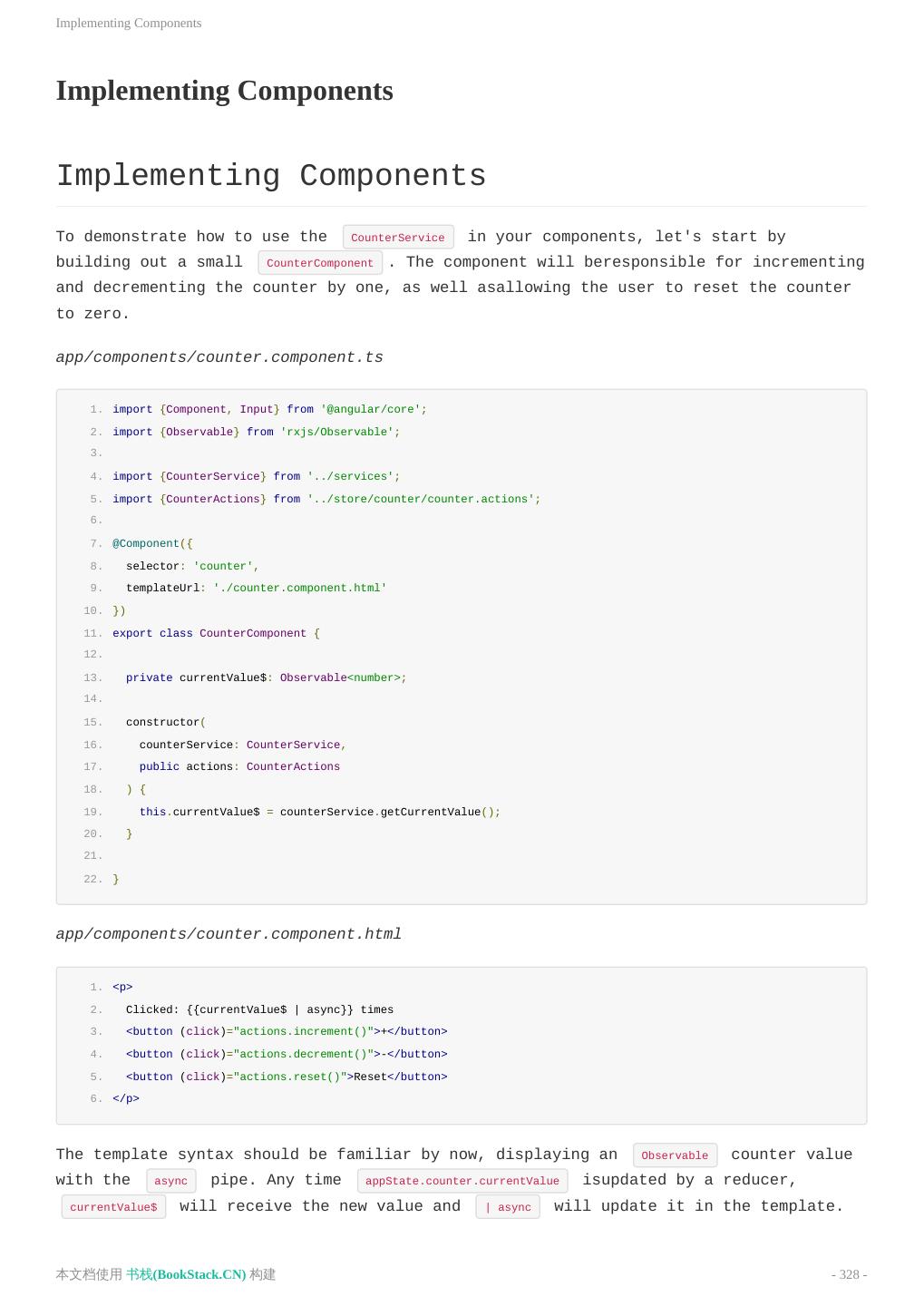
Task: Click the templateUrl line in code
Action: click(x=256, y=589)
